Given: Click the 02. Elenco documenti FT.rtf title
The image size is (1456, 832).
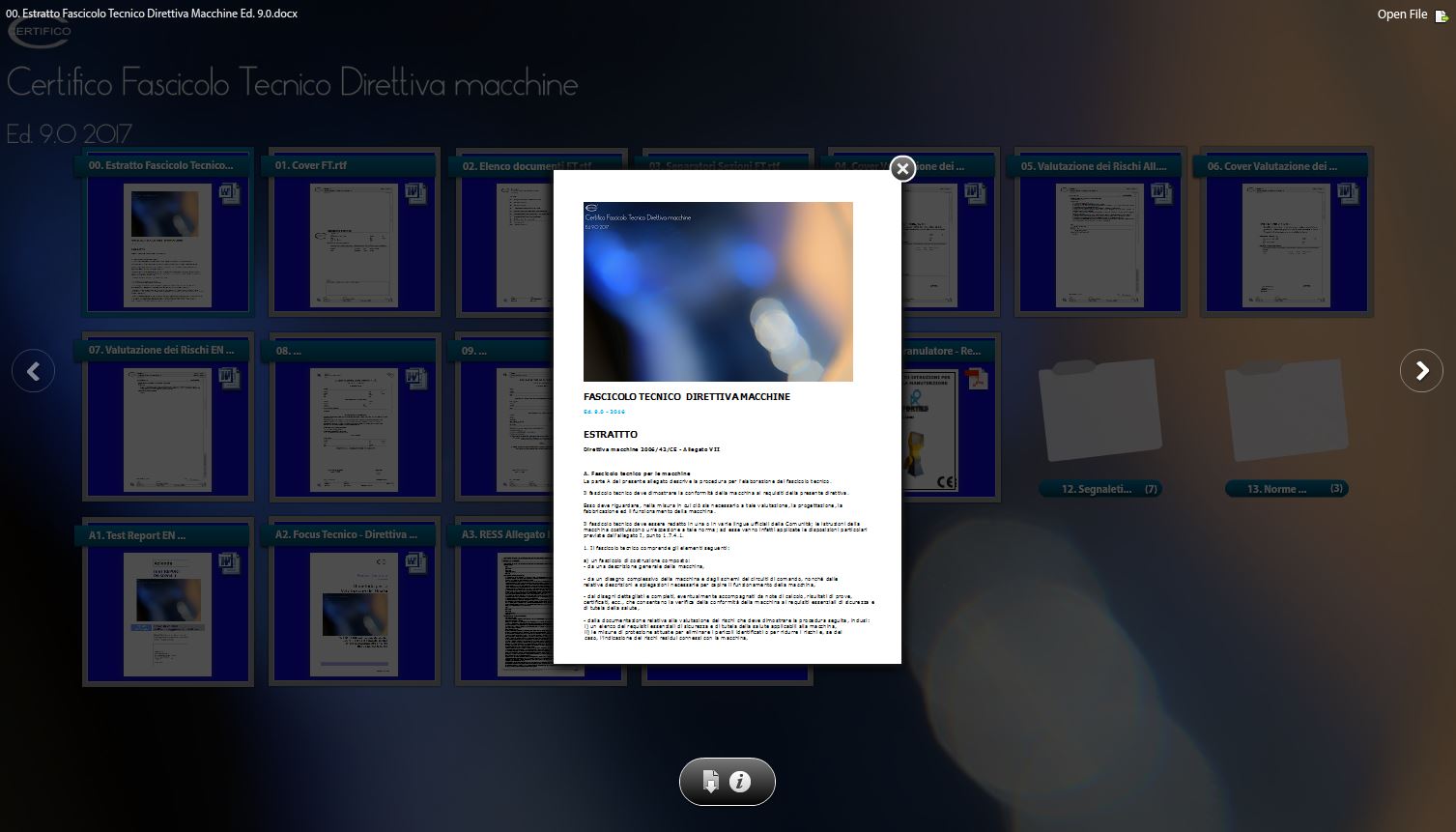Looking at the screenshot, I should (x=502, y=166).
